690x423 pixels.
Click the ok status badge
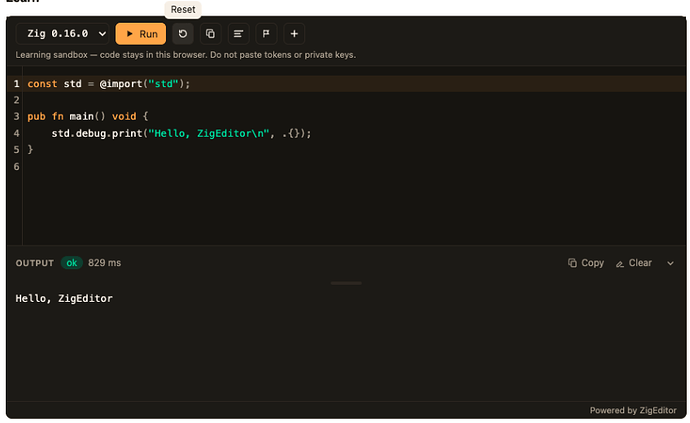[72, 263]
